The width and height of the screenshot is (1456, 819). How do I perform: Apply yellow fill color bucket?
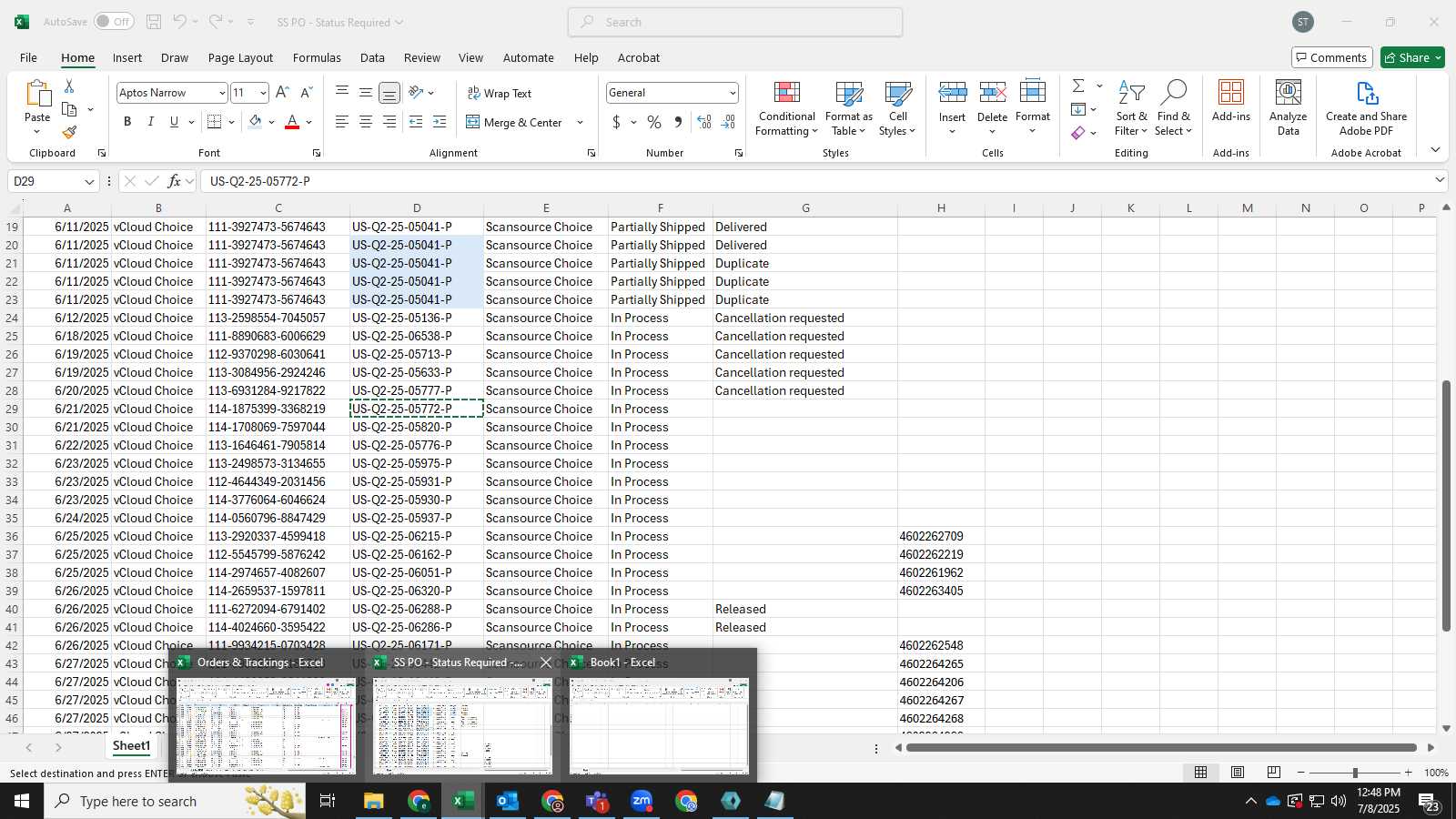click(255, 122)
